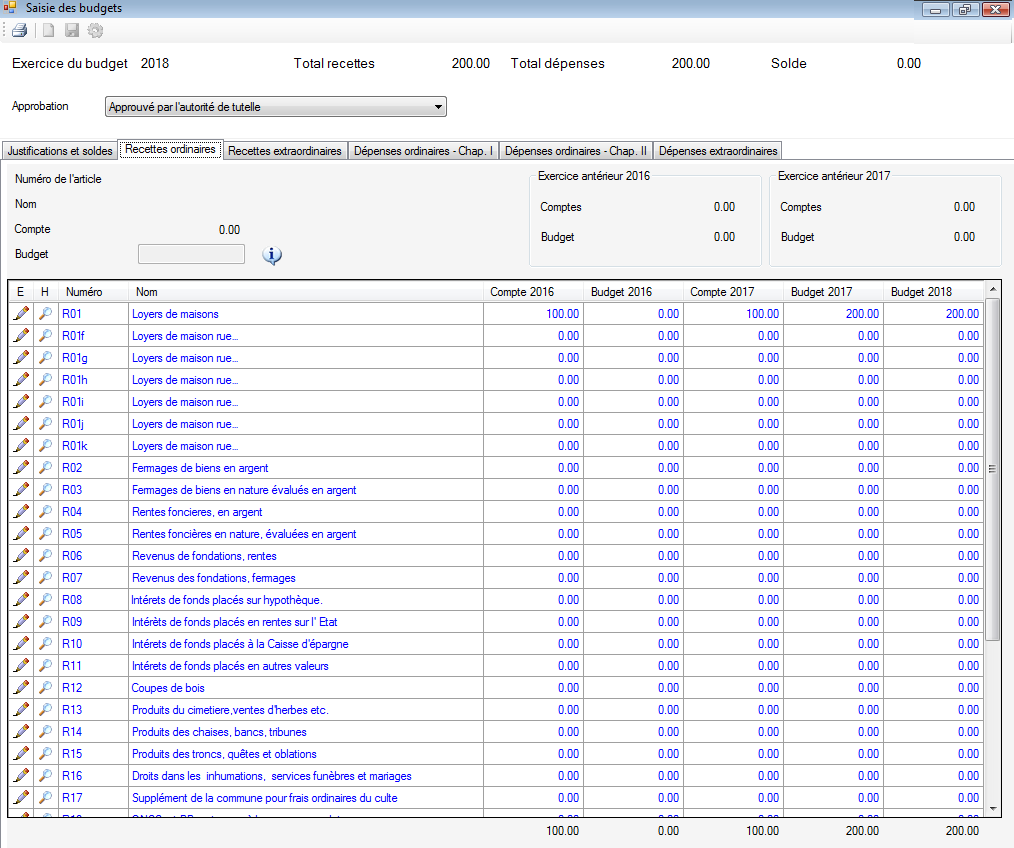Click the magnifier icon for R01k
The width and height of the screenshot is (1014, 848).
coord(45,446)
